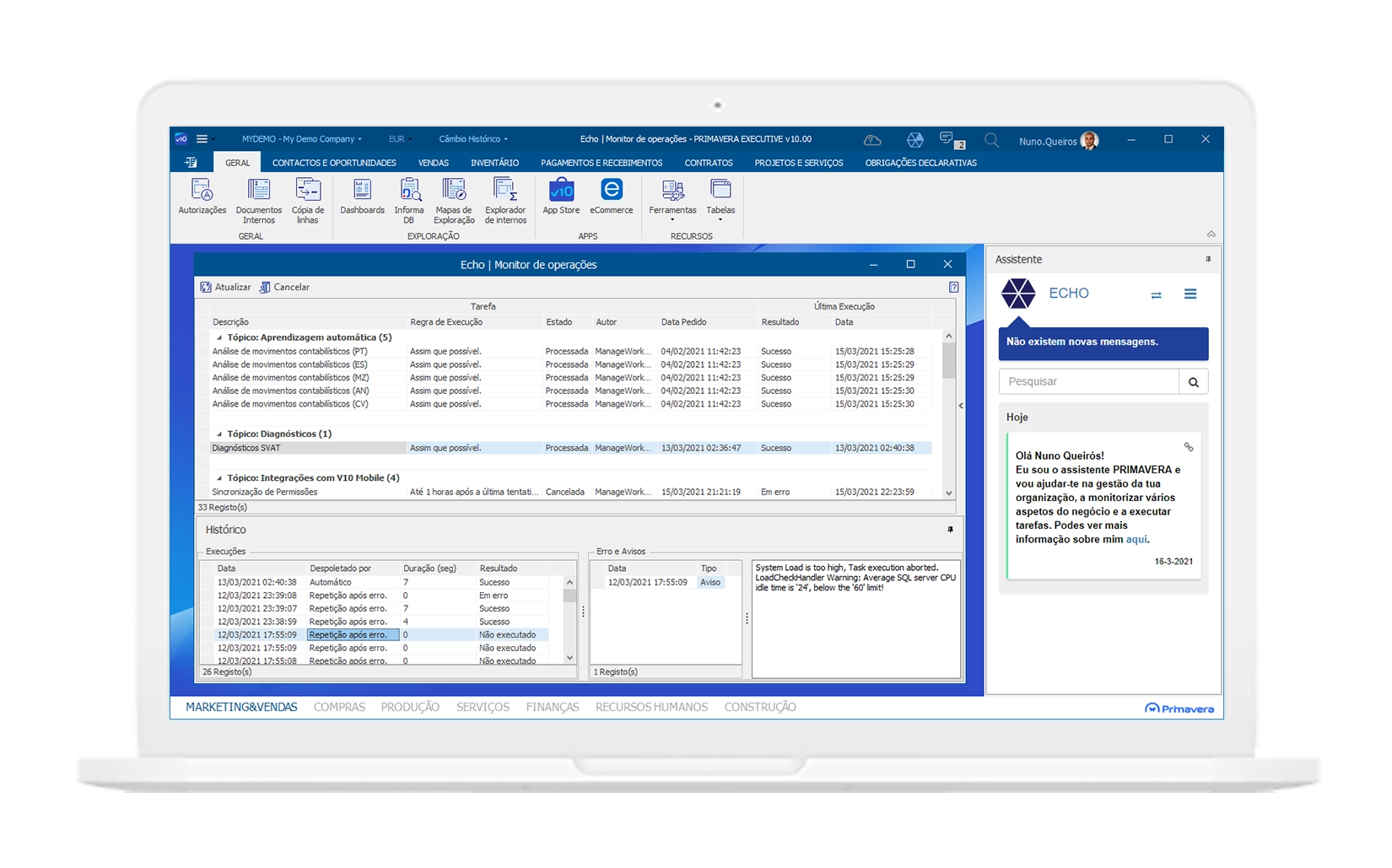Pin the Histórico panel
The image size is (1392, 868).
[x=950, y=530]
